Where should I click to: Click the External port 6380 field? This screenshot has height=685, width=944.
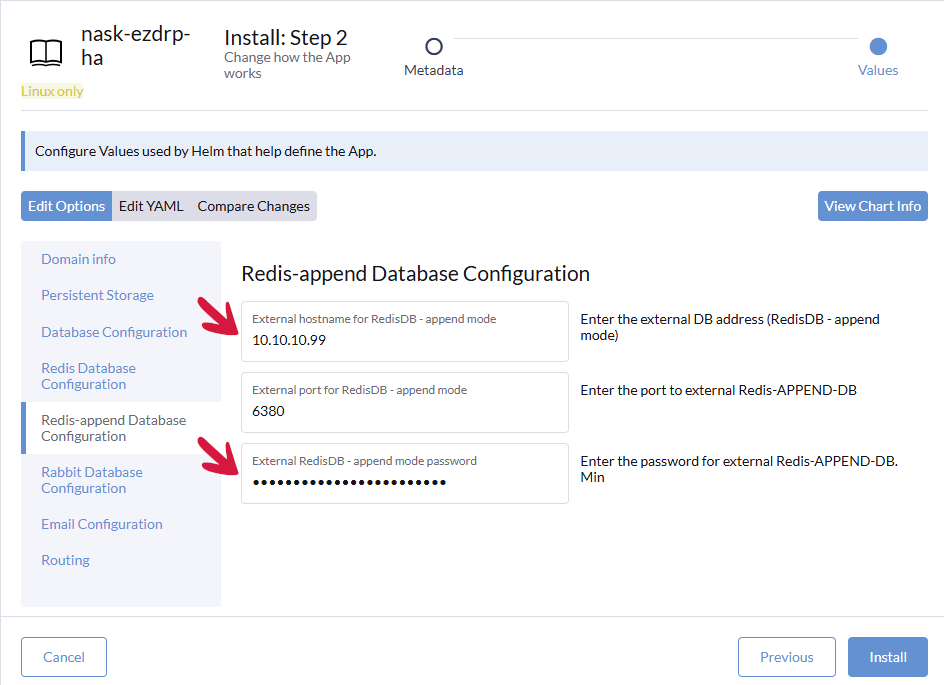pyautogui.click(x=404, y=410)
